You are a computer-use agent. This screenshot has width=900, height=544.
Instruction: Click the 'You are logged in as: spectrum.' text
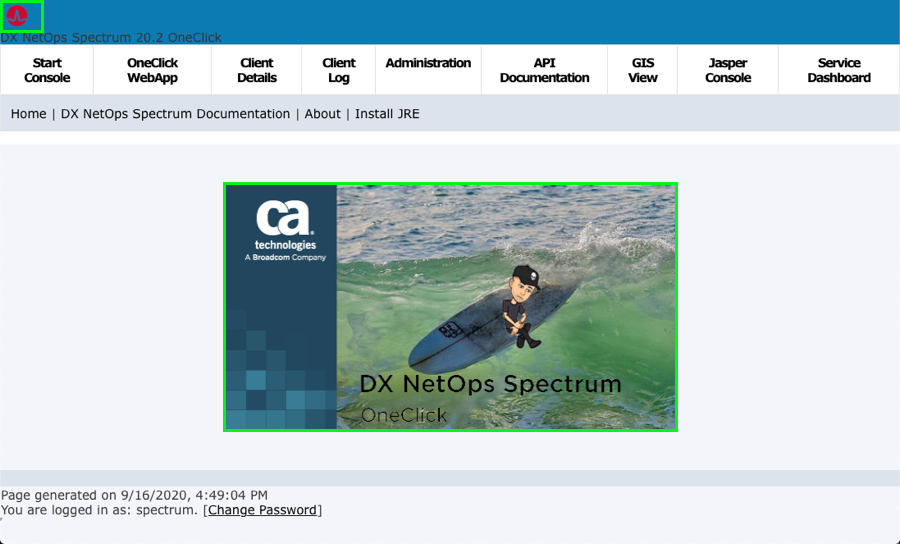coord(99,510)
